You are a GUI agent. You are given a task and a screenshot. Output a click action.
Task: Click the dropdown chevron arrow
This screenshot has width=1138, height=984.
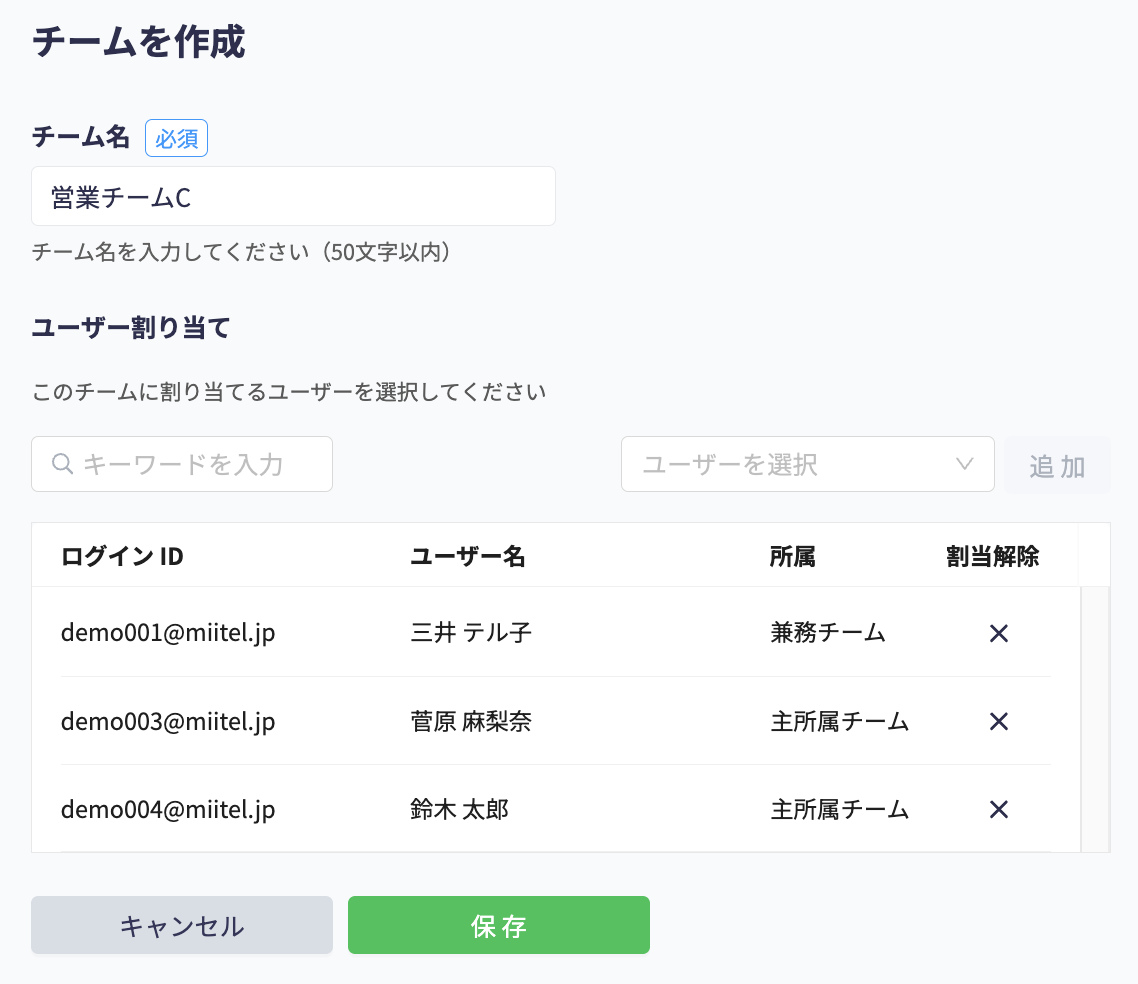click(x=964, y=464)
